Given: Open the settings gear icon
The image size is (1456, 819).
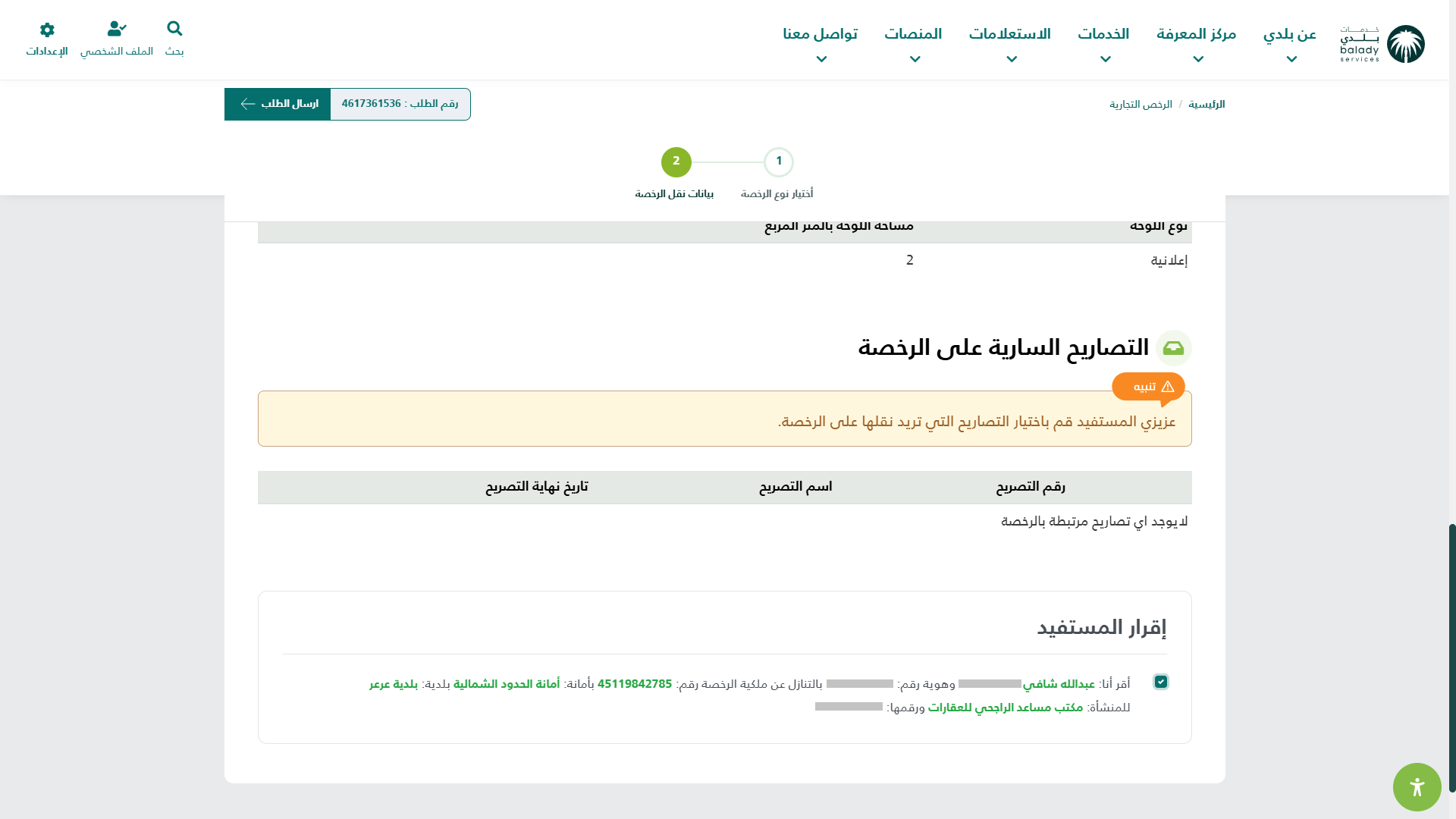Looking at the screenshot, I should point(47,30).
